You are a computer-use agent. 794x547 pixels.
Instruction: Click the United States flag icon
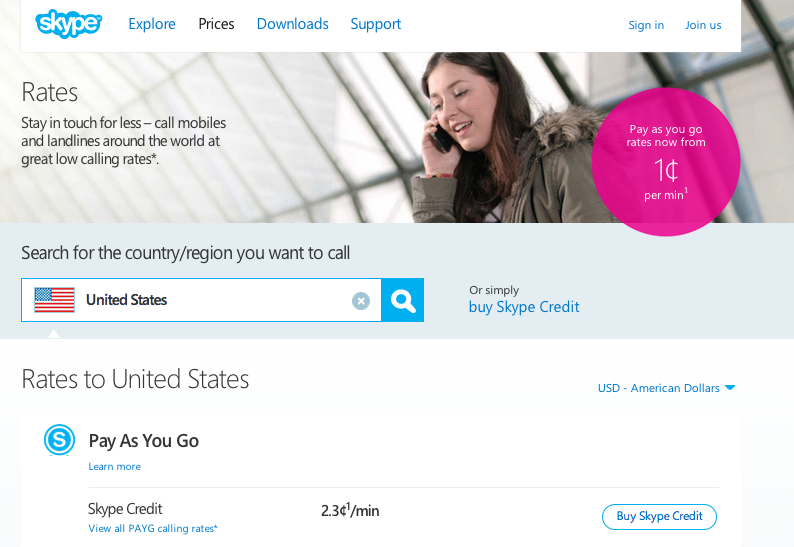54,300
